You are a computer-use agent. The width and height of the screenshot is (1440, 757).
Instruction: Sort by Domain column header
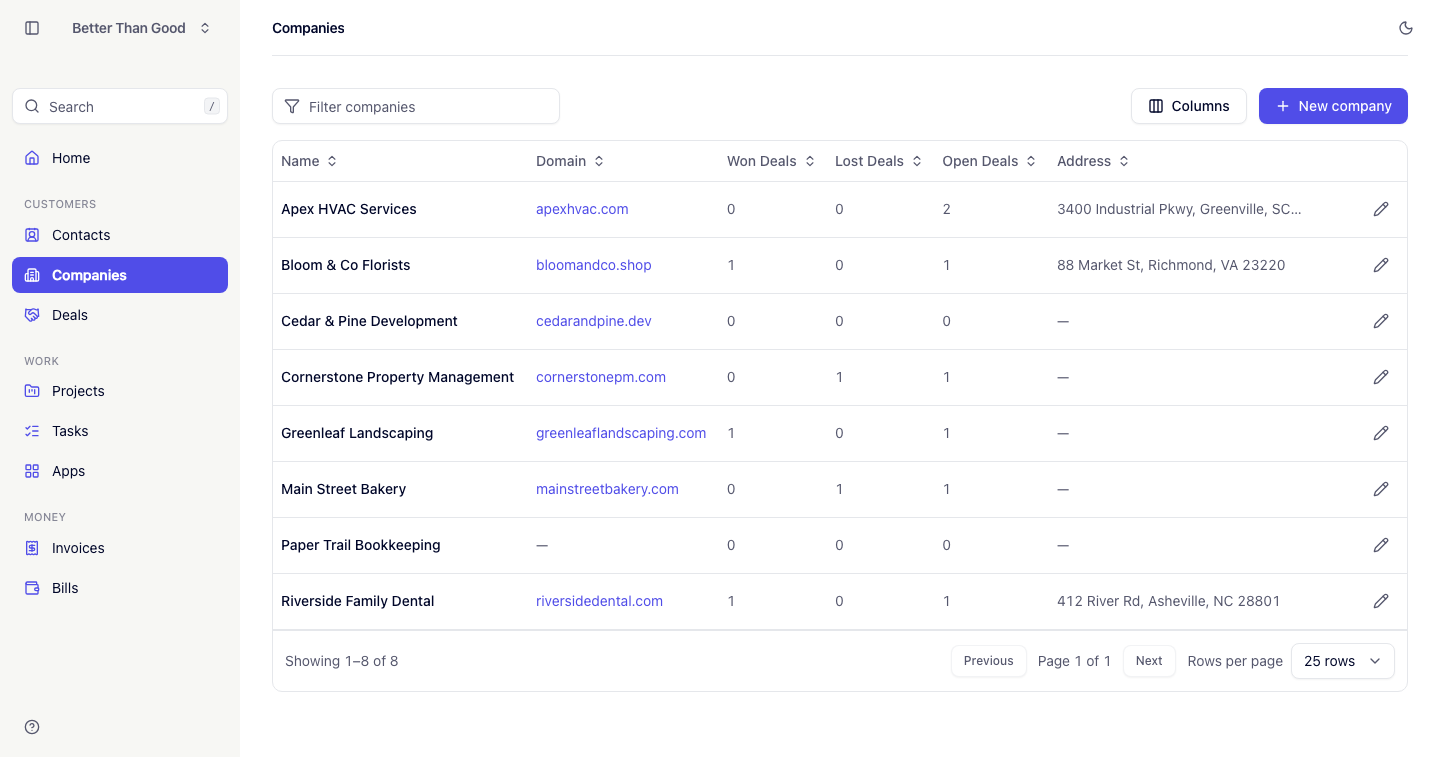(x=570, y=161)
